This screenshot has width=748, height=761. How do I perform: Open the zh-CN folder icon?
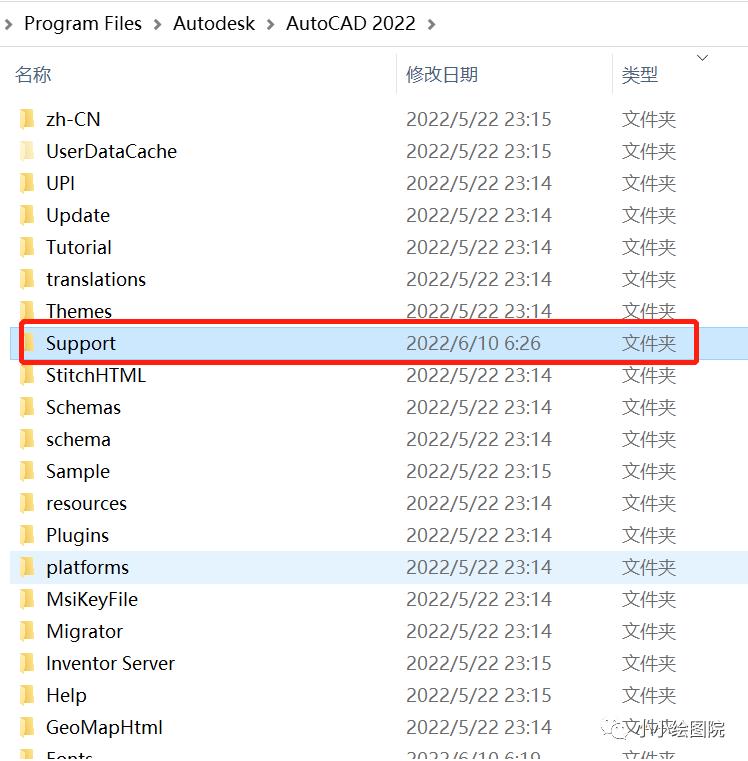click(x=27, y=119)
